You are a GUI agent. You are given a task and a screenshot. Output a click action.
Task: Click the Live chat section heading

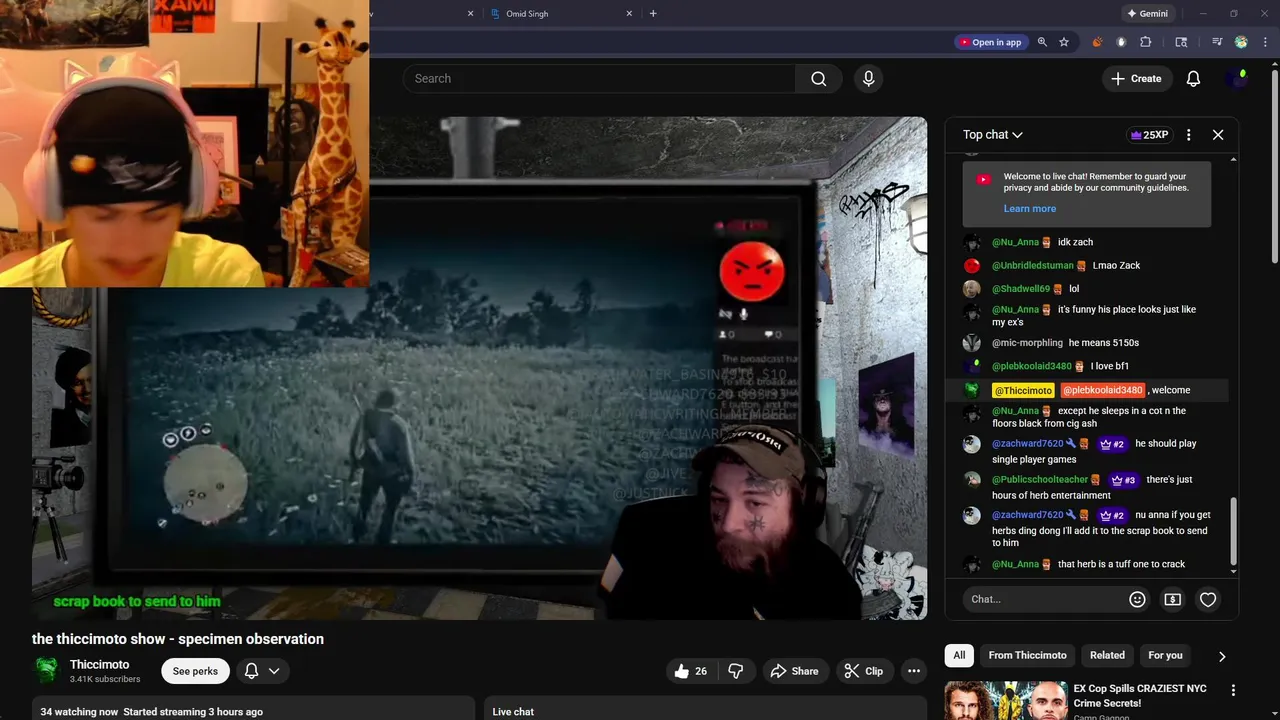click(x=513, y=711)
